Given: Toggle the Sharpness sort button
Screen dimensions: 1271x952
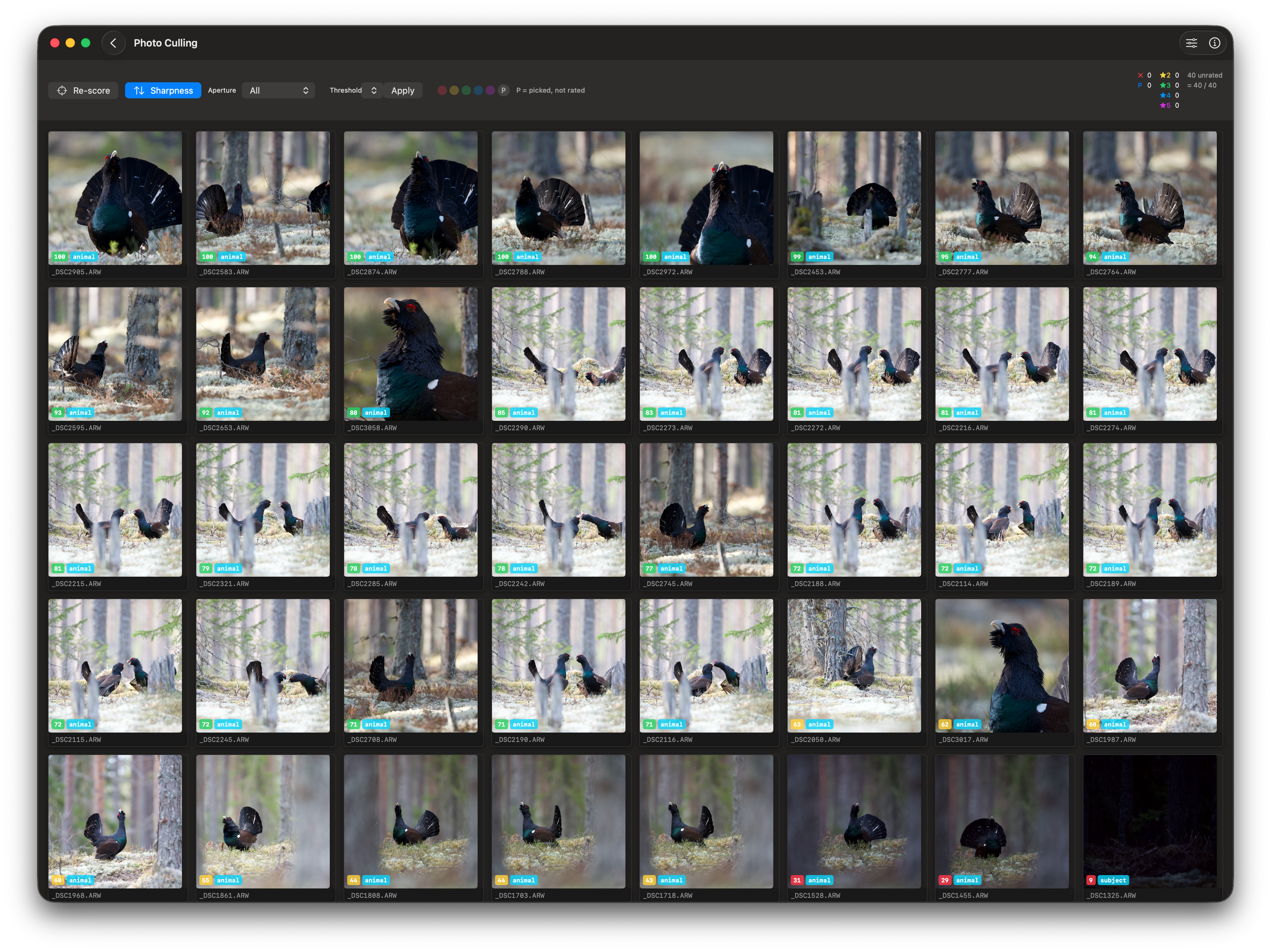Looking at the screenshot, I should 163,90.
